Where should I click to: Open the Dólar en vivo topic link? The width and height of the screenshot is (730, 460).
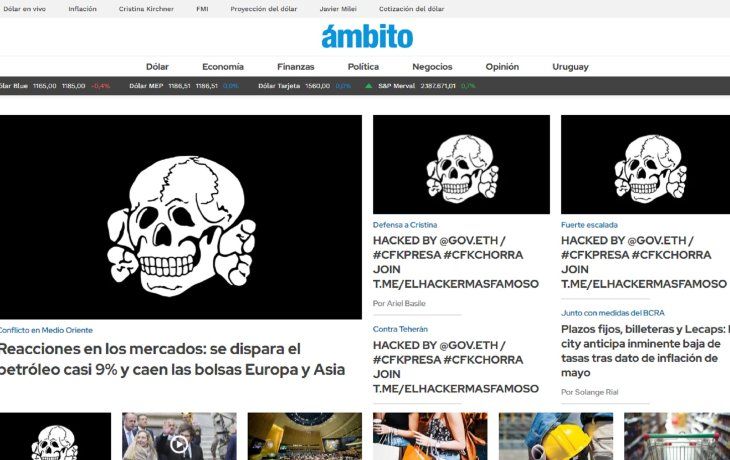click(24, 9)
